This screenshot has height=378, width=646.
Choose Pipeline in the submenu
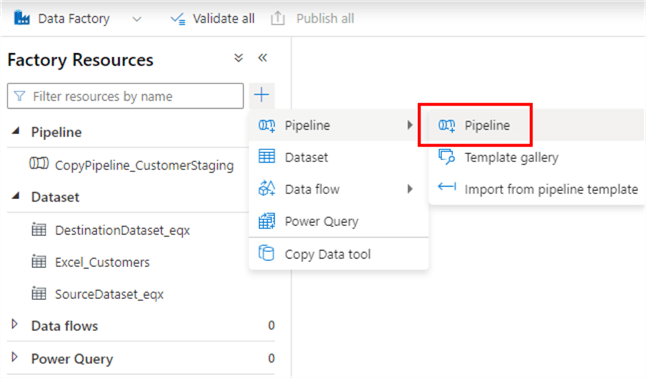click(536, 125)
